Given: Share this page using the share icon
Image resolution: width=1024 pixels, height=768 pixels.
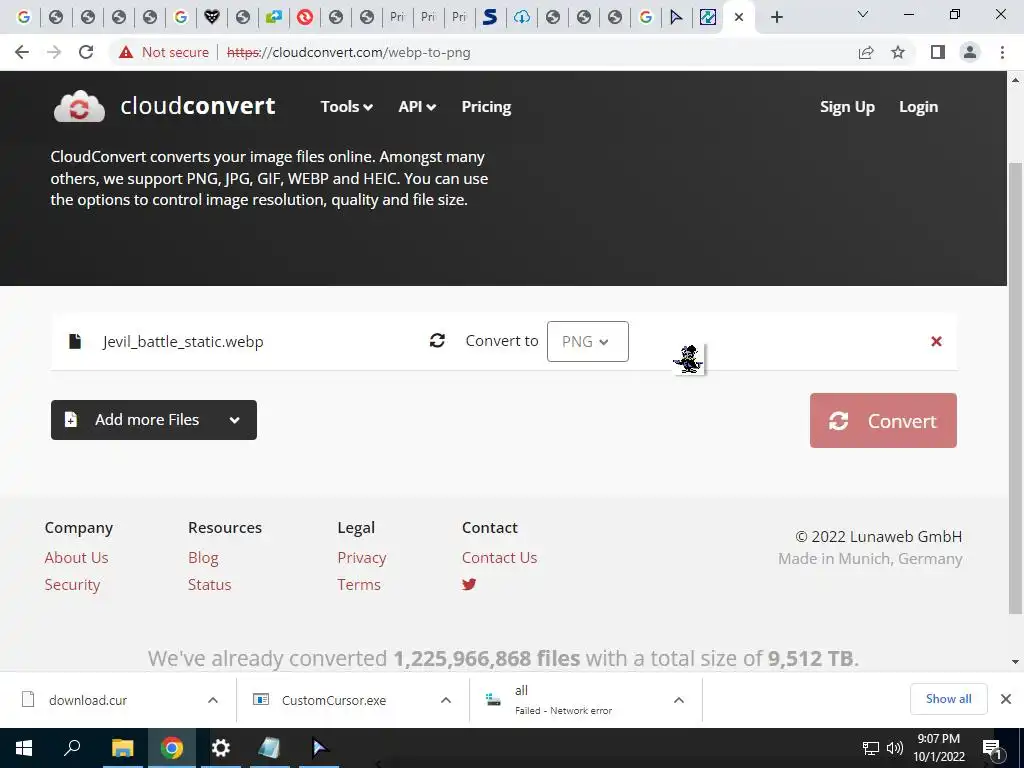Looking at the screenshot, I should coord(866,52).
